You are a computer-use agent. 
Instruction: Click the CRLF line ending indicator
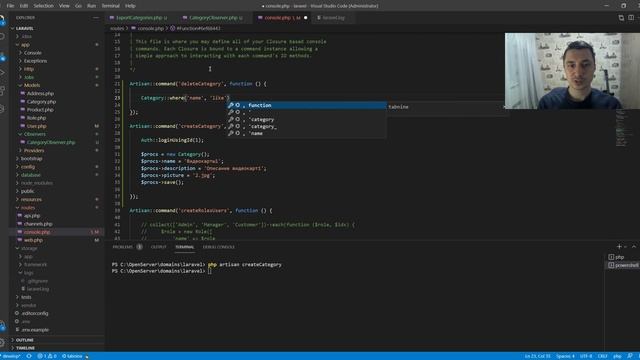point(602,356)
